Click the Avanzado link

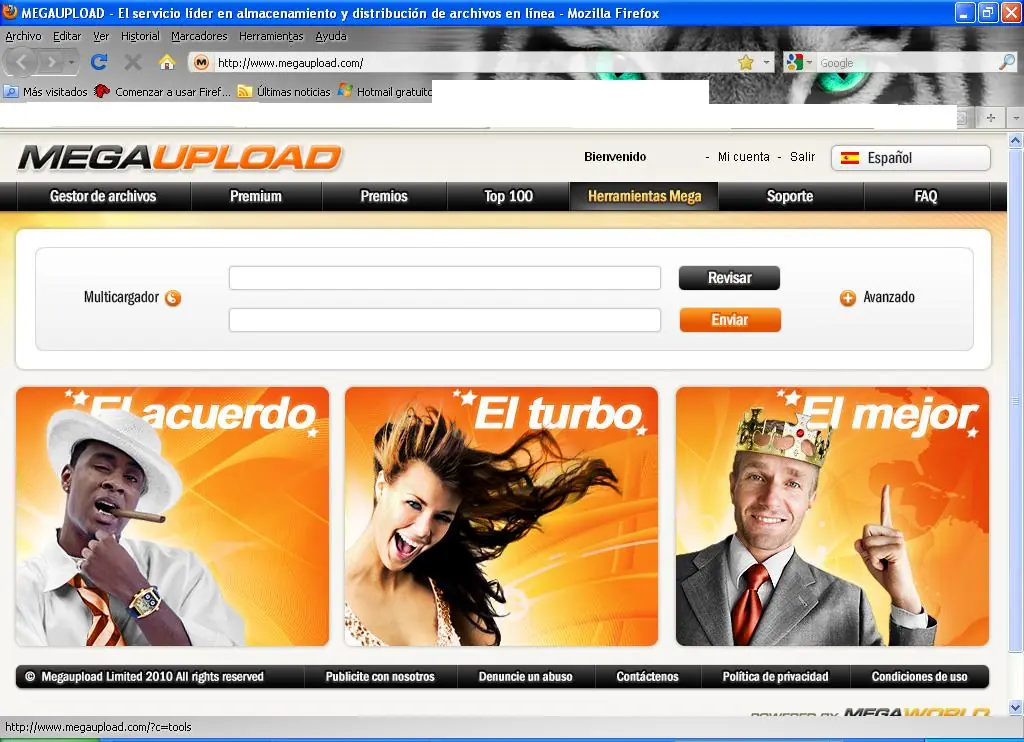tap(889, 297)
